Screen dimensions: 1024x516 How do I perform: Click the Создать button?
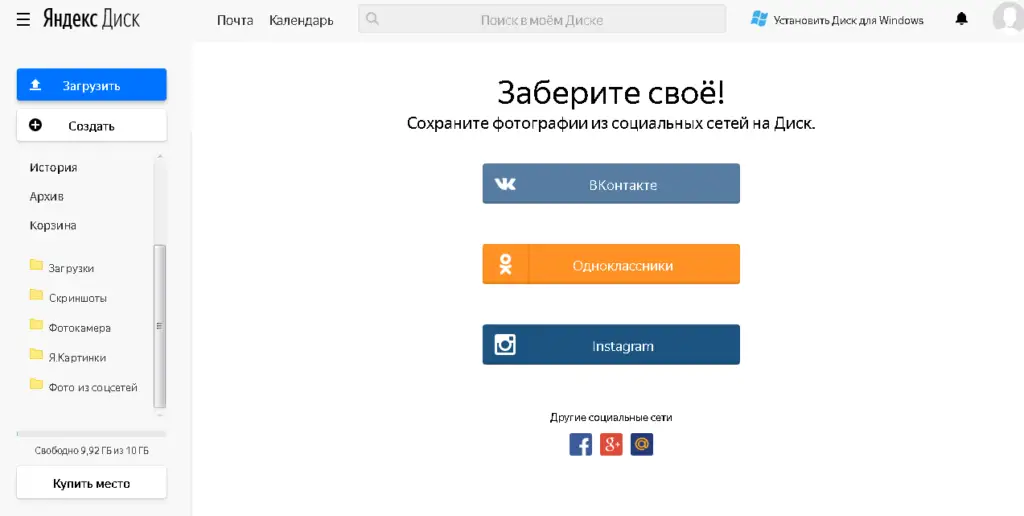(x=91, y=125)
